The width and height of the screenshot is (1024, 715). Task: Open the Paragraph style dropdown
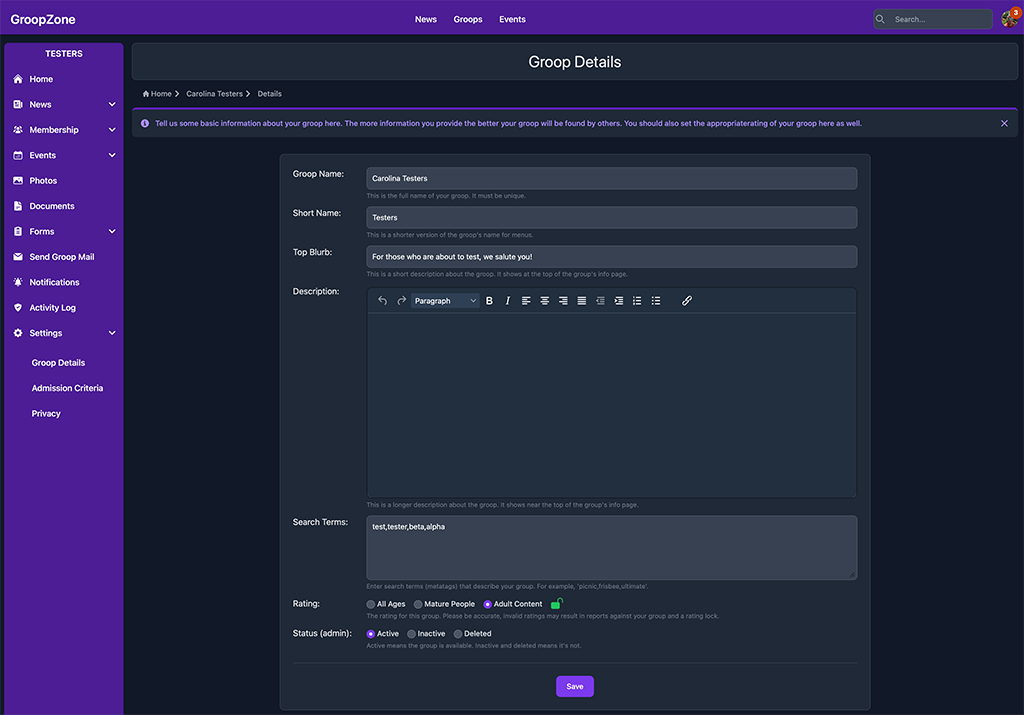pos(445,301)
